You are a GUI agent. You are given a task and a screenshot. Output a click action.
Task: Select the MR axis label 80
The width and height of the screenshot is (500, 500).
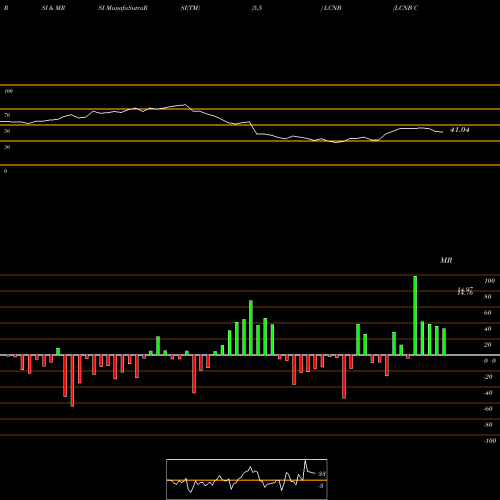(488, 297)
